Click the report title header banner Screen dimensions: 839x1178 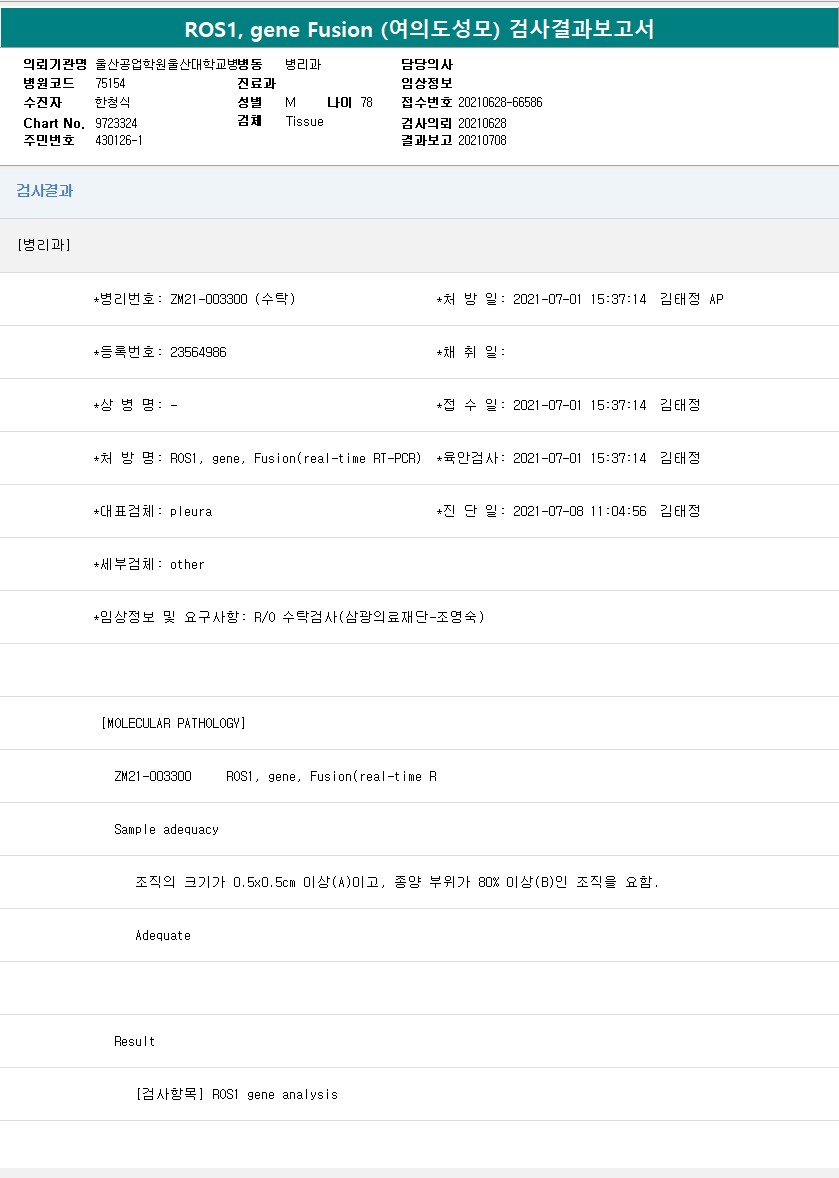click(419, 29)
